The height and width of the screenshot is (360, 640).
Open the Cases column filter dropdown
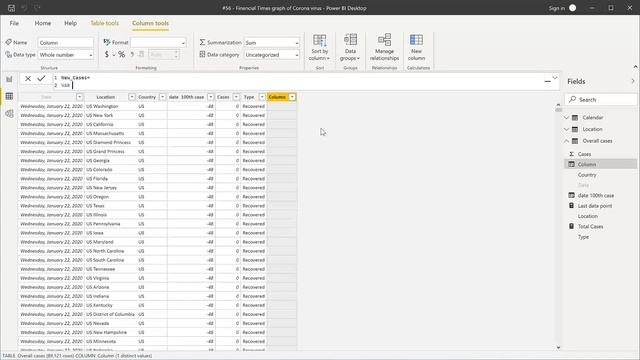click(x=236, y=97)
